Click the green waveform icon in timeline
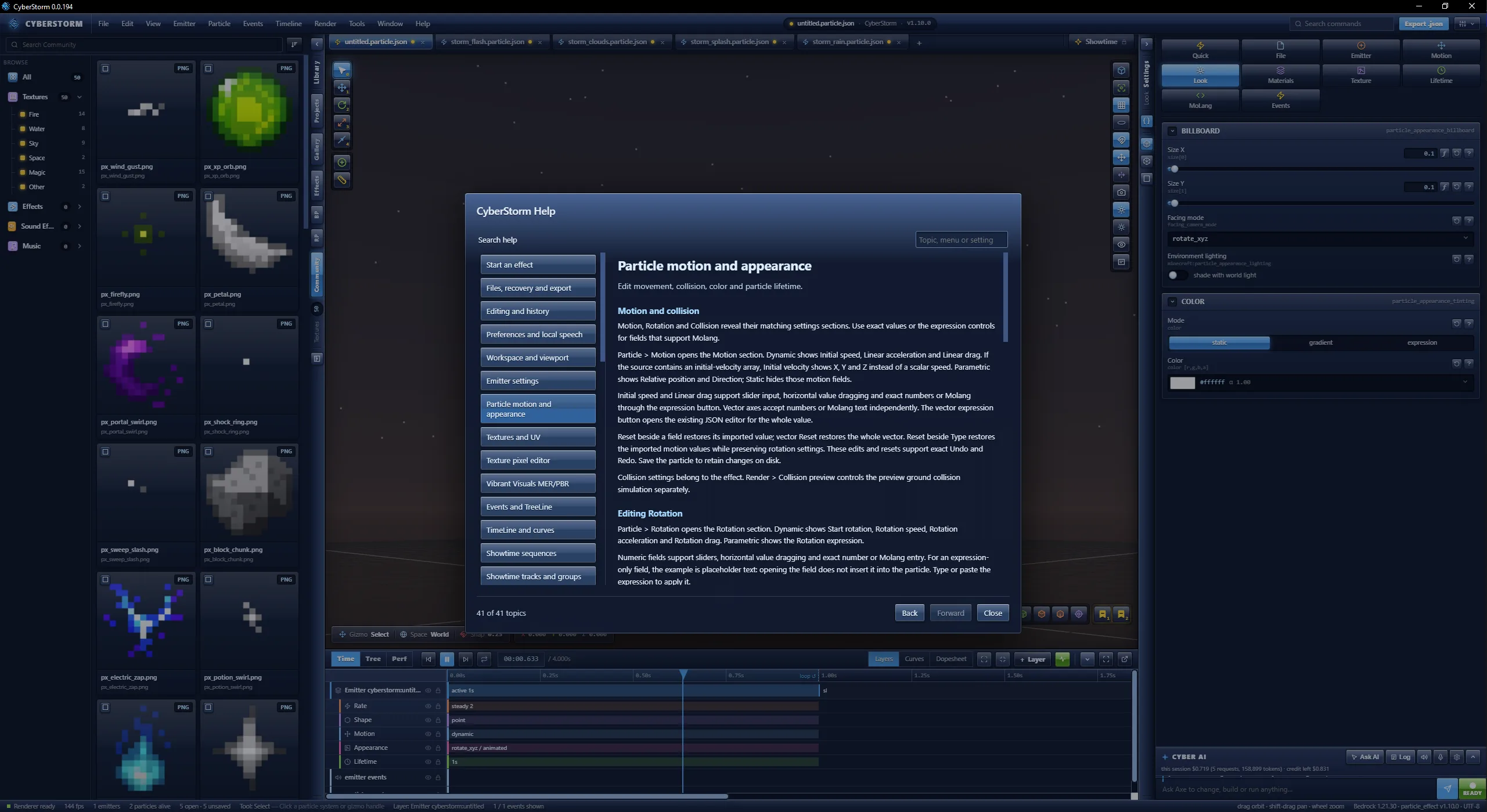Screen dimensions: 1487x812 [x=1062, y=659]
